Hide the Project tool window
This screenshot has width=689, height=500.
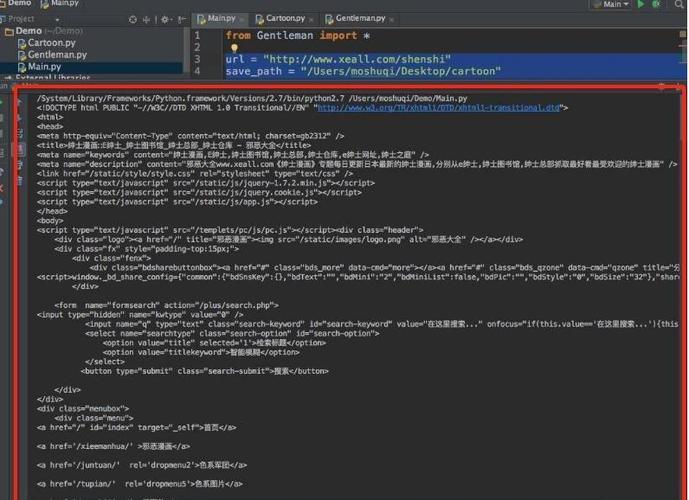(x=181, y=19)
